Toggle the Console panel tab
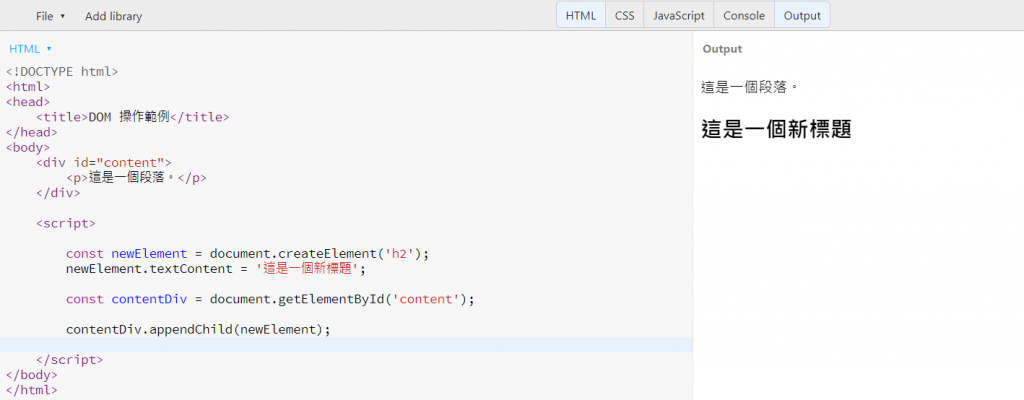Screen dimensions: 1024x400 coord(744,16)
